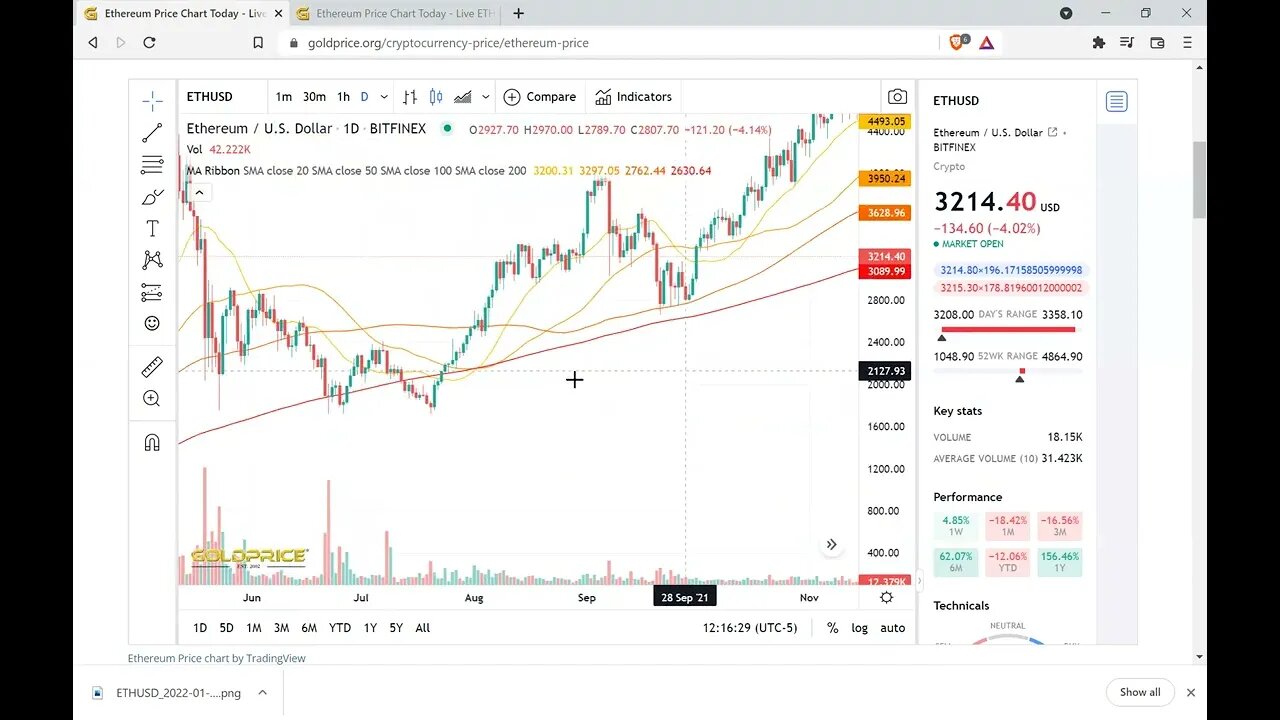Open the Fibonacci retracement tool

click(x=152, y=164)
